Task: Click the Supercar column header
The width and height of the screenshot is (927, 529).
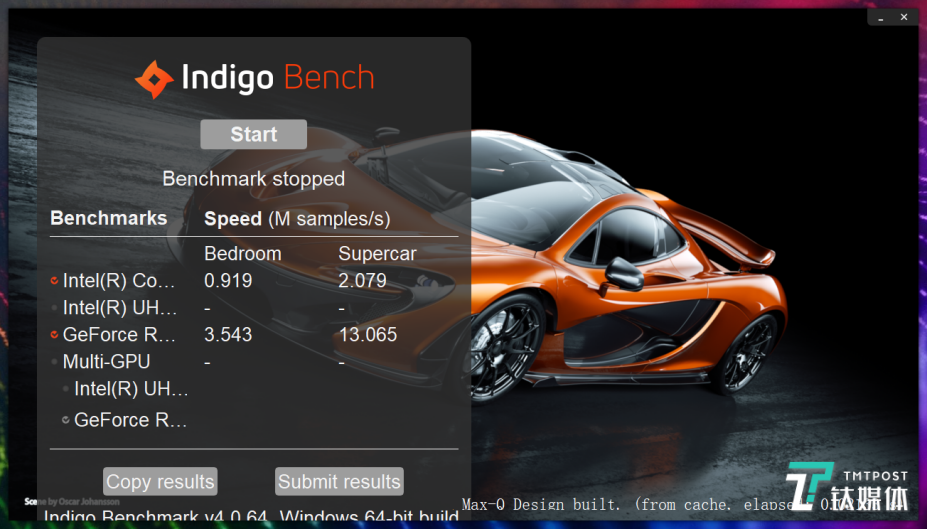Action: [377, 254]
